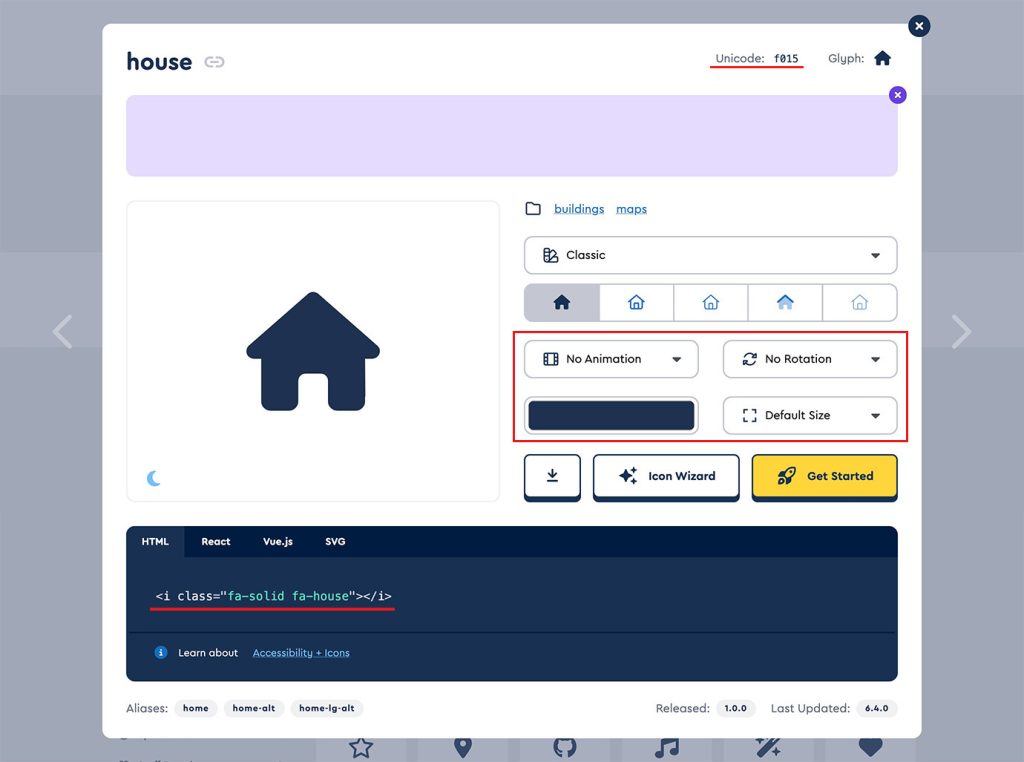Open the No Rotation dropdown
The height and width of the screenshot is (762, 1024).
click(810, 359)
